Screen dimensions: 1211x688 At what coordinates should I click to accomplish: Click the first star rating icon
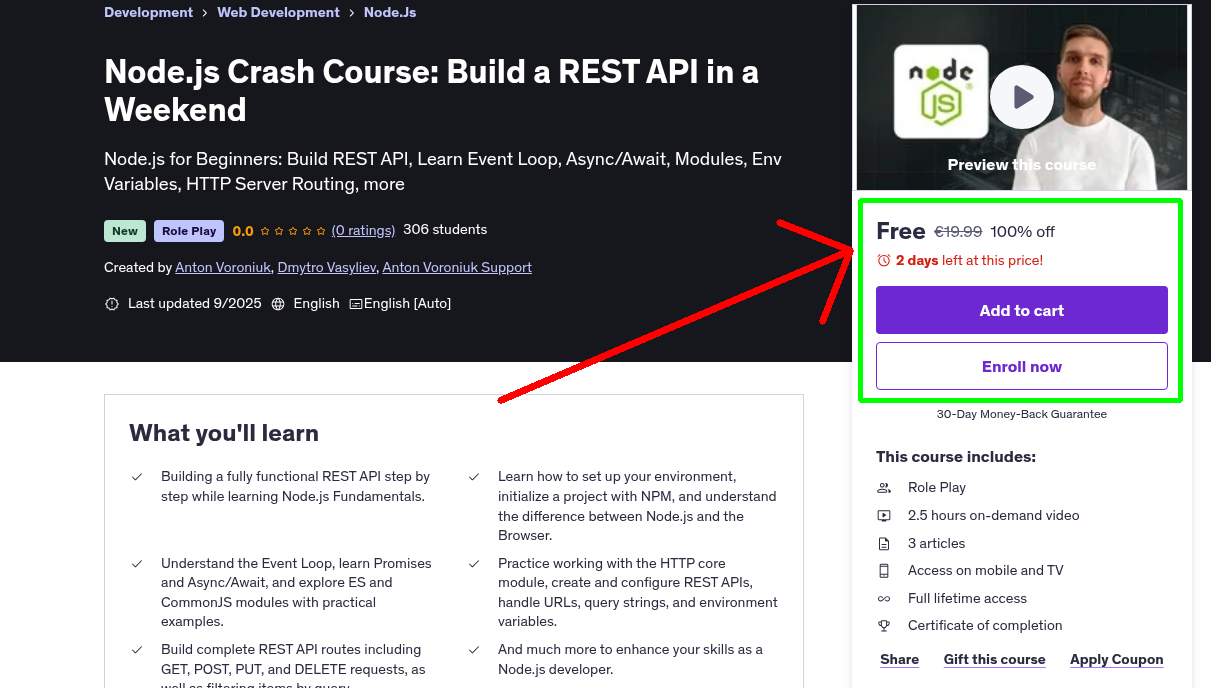click(265, 231)
